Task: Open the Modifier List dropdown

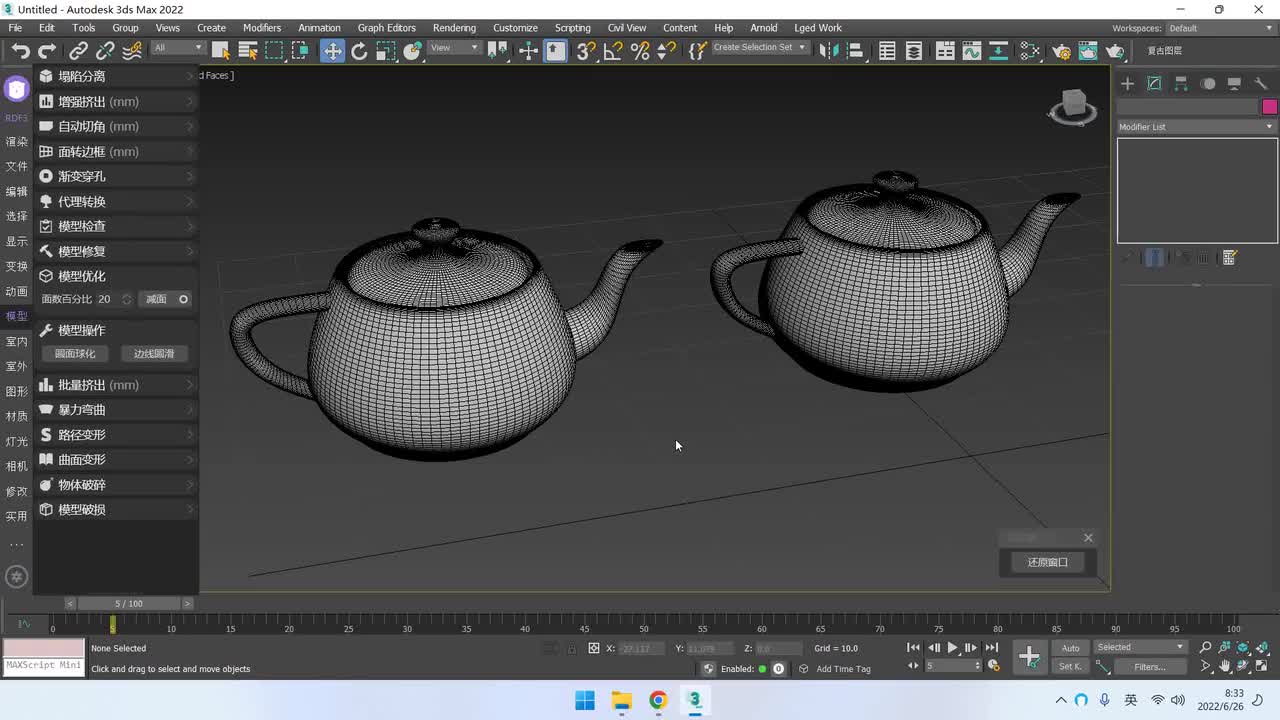Action: click(1196, 127)
